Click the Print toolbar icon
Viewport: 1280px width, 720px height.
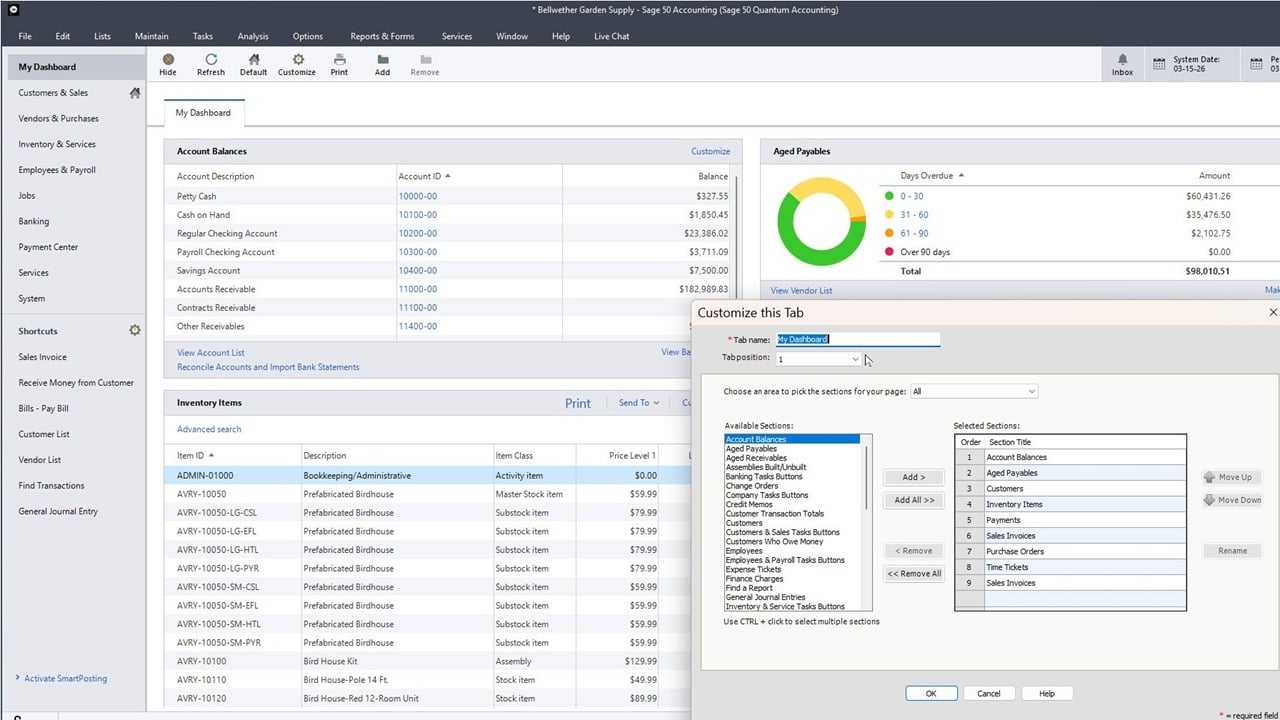tap(340, 60)
